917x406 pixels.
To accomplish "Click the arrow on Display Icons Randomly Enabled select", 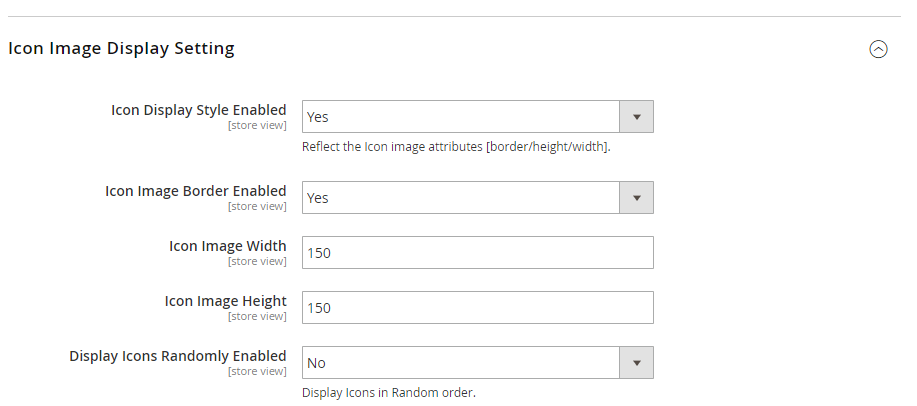I will point(636,363).
